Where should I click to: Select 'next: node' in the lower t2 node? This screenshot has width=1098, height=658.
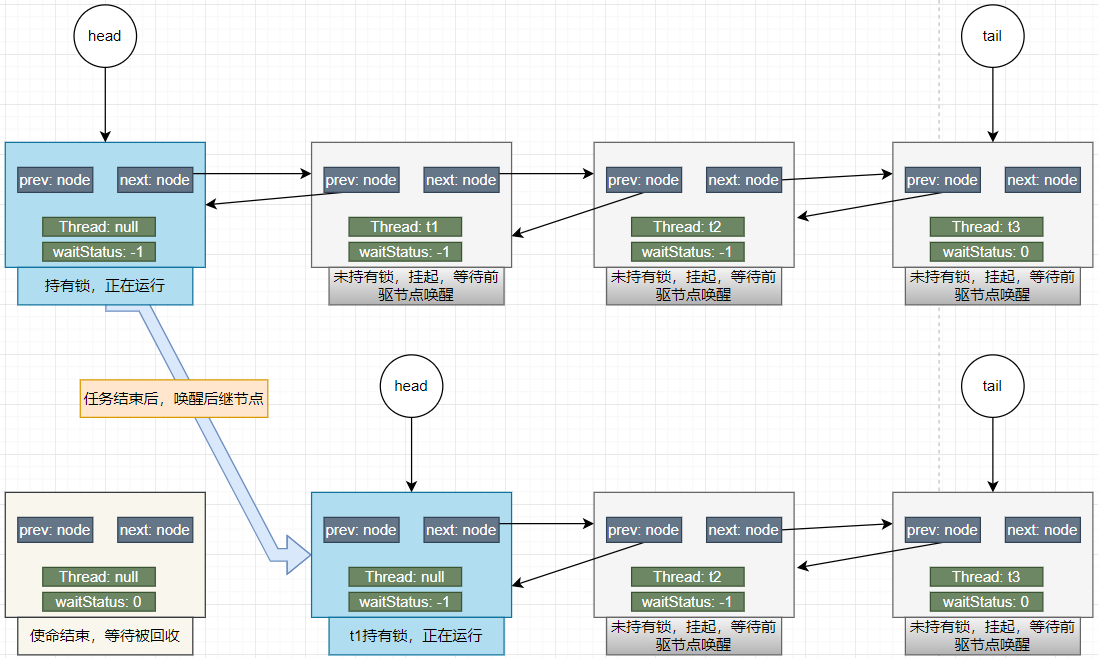(744, 530)
